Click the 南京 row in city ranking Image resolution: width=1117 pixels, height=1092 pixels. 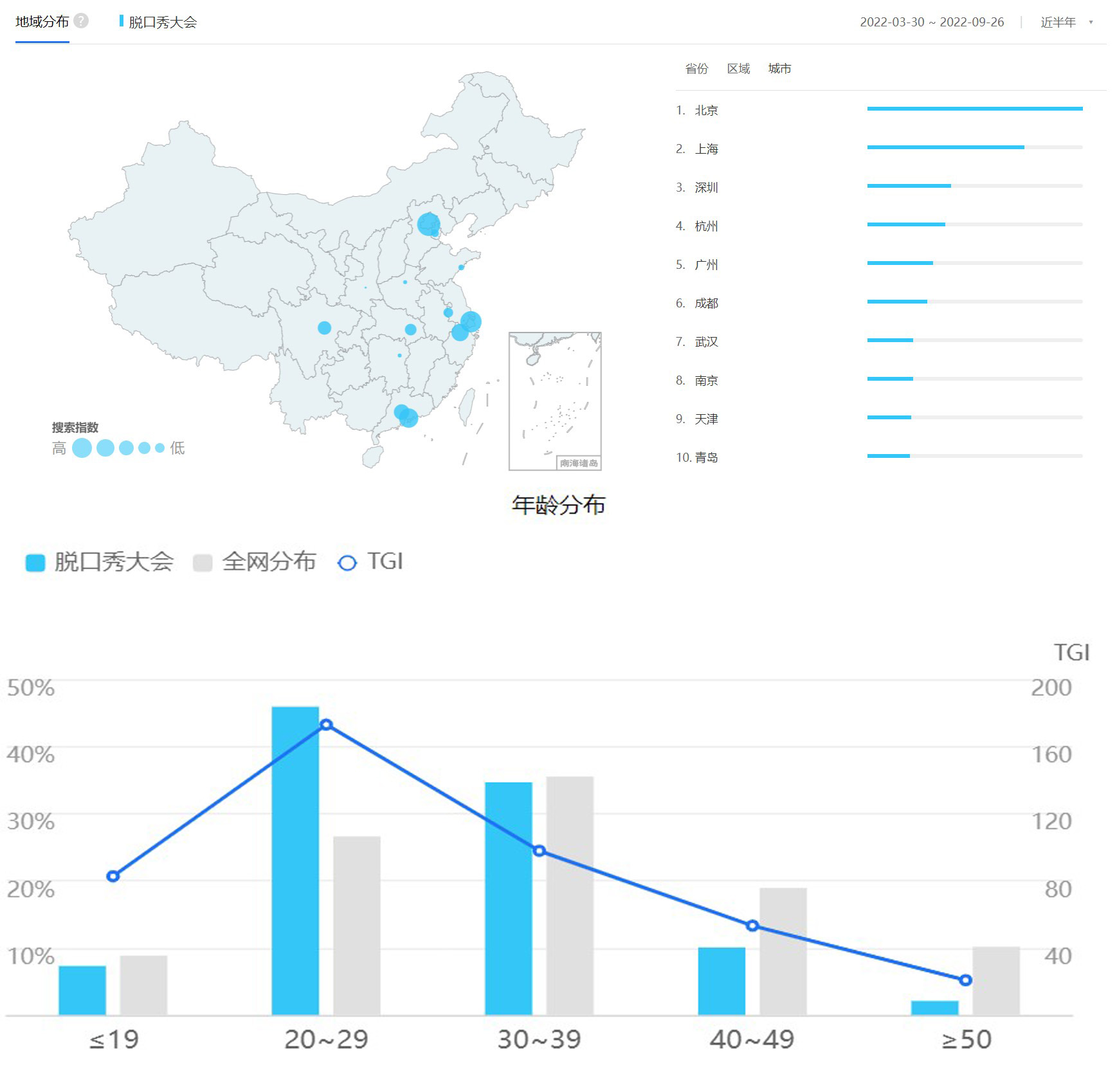point(878,380)
